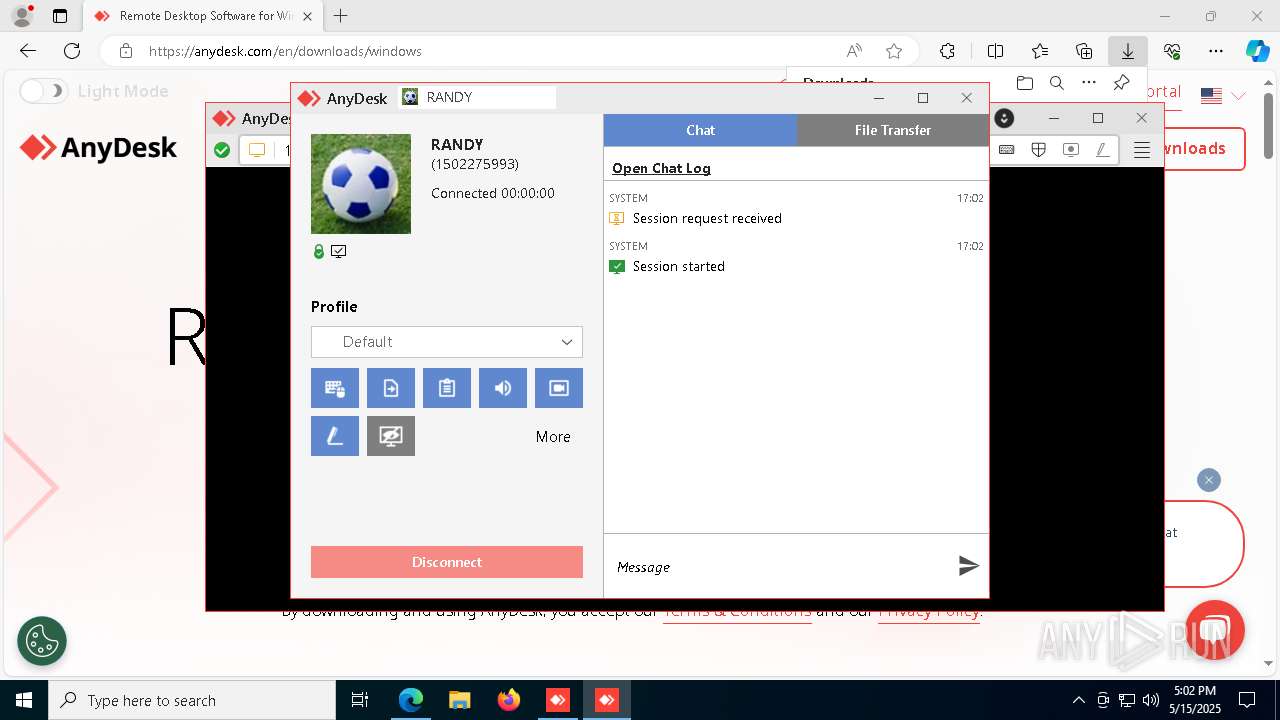Open Windows Start menu
The image size is (1280, 720).
click(x=24, y=700)
